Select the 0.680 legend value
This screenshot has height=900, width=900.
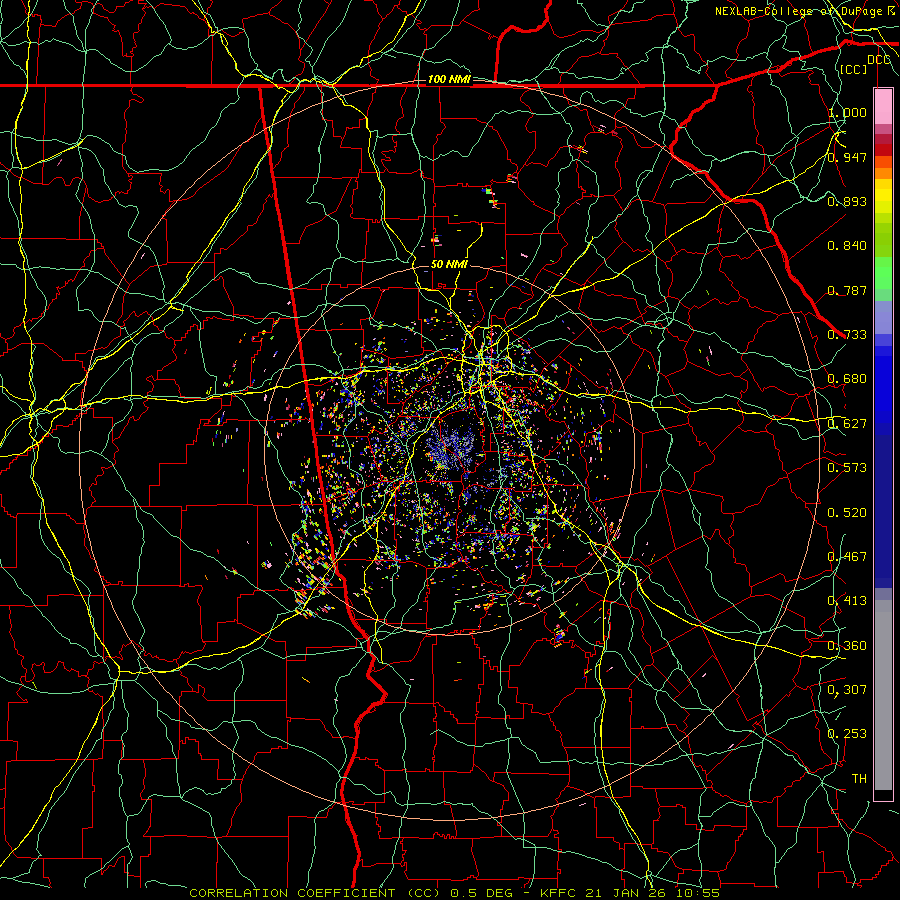point(847,379)
